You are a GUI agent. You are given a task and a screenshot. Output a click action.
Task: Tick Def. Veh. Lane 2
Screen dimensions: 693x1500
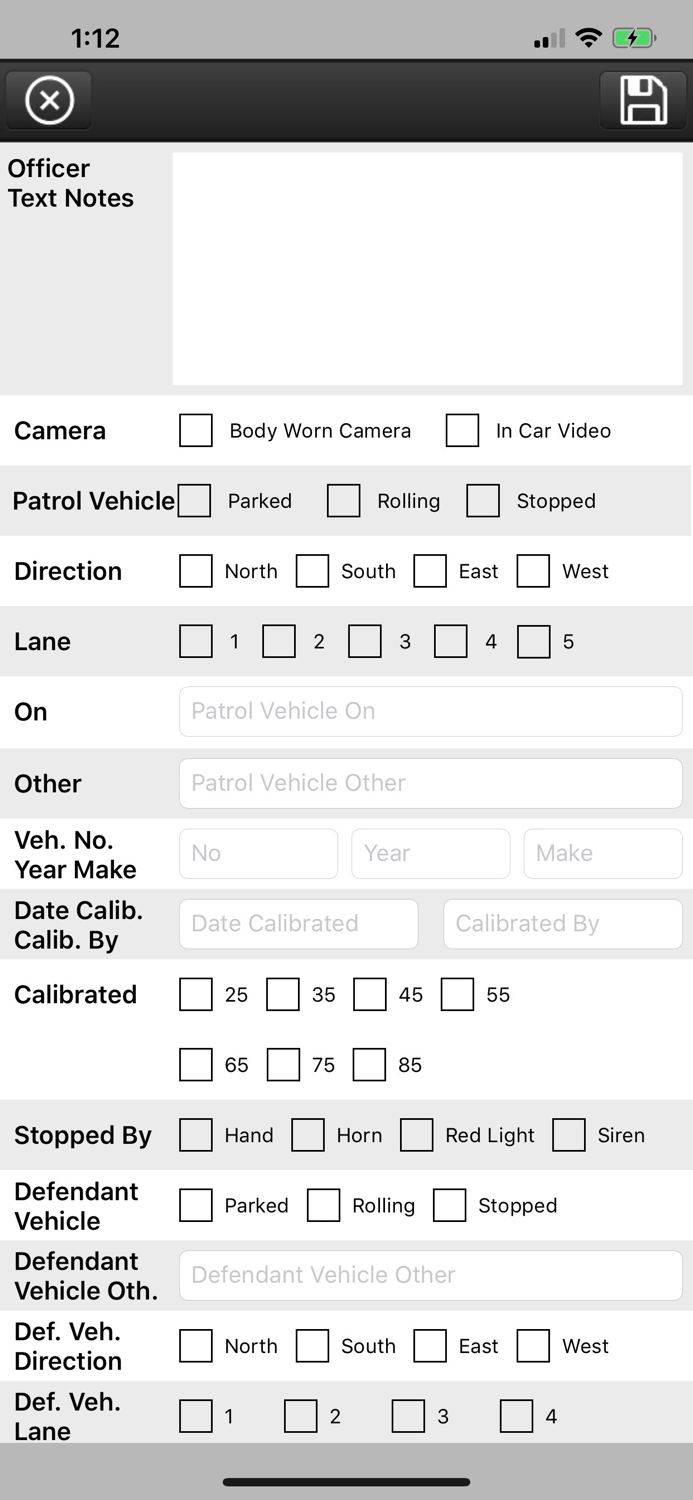click(301, 1416)
